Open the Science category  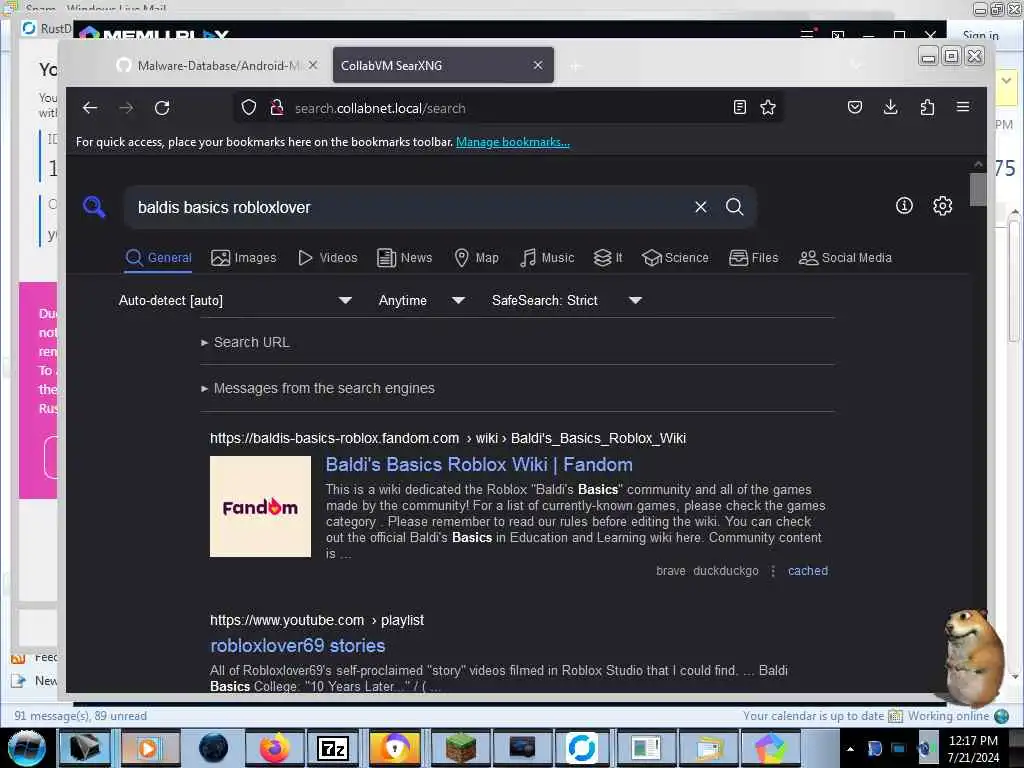click(x=675, y=258)
